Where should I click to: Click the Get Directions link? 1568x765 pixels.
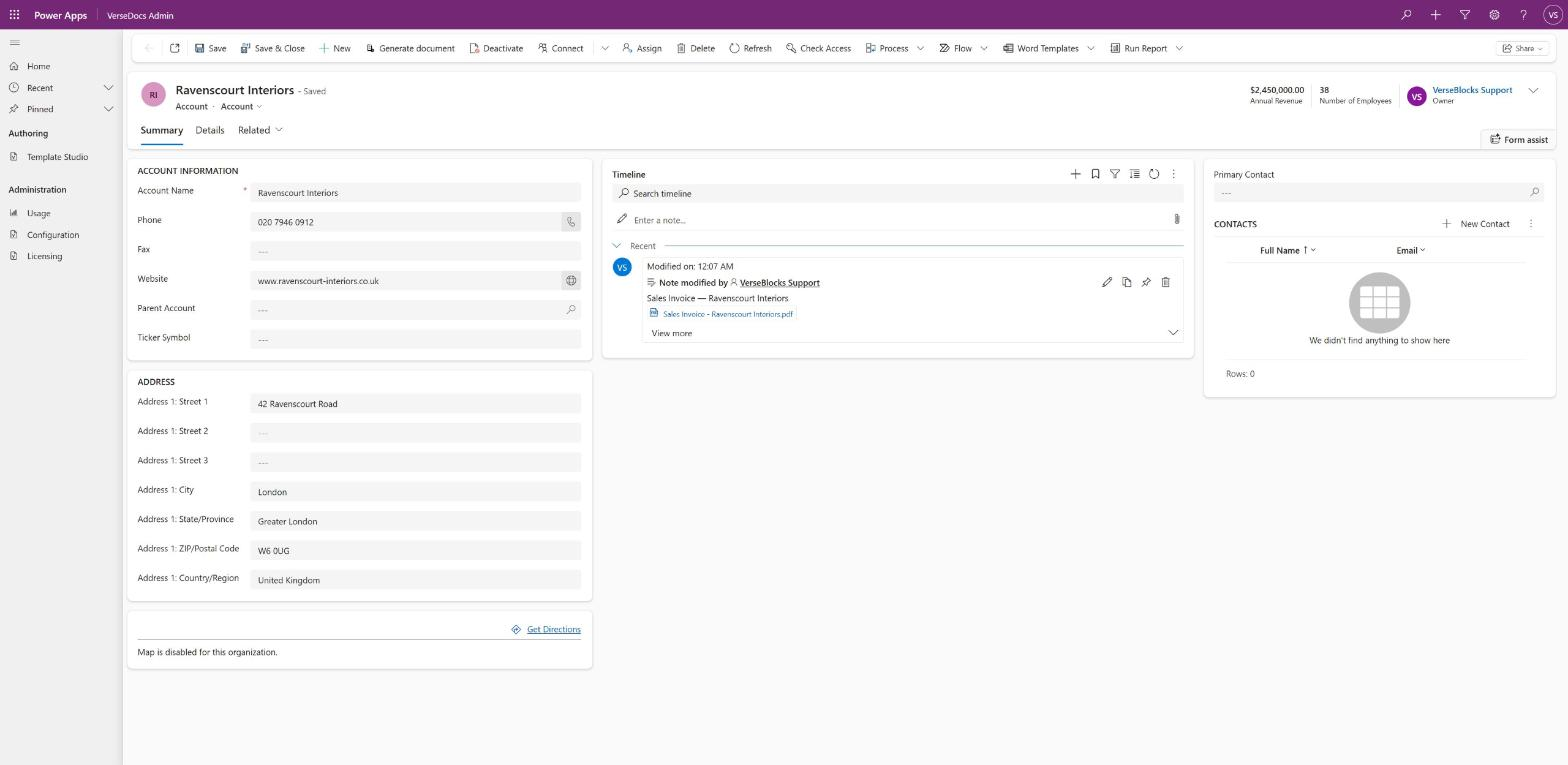click(x=553, y=630)
